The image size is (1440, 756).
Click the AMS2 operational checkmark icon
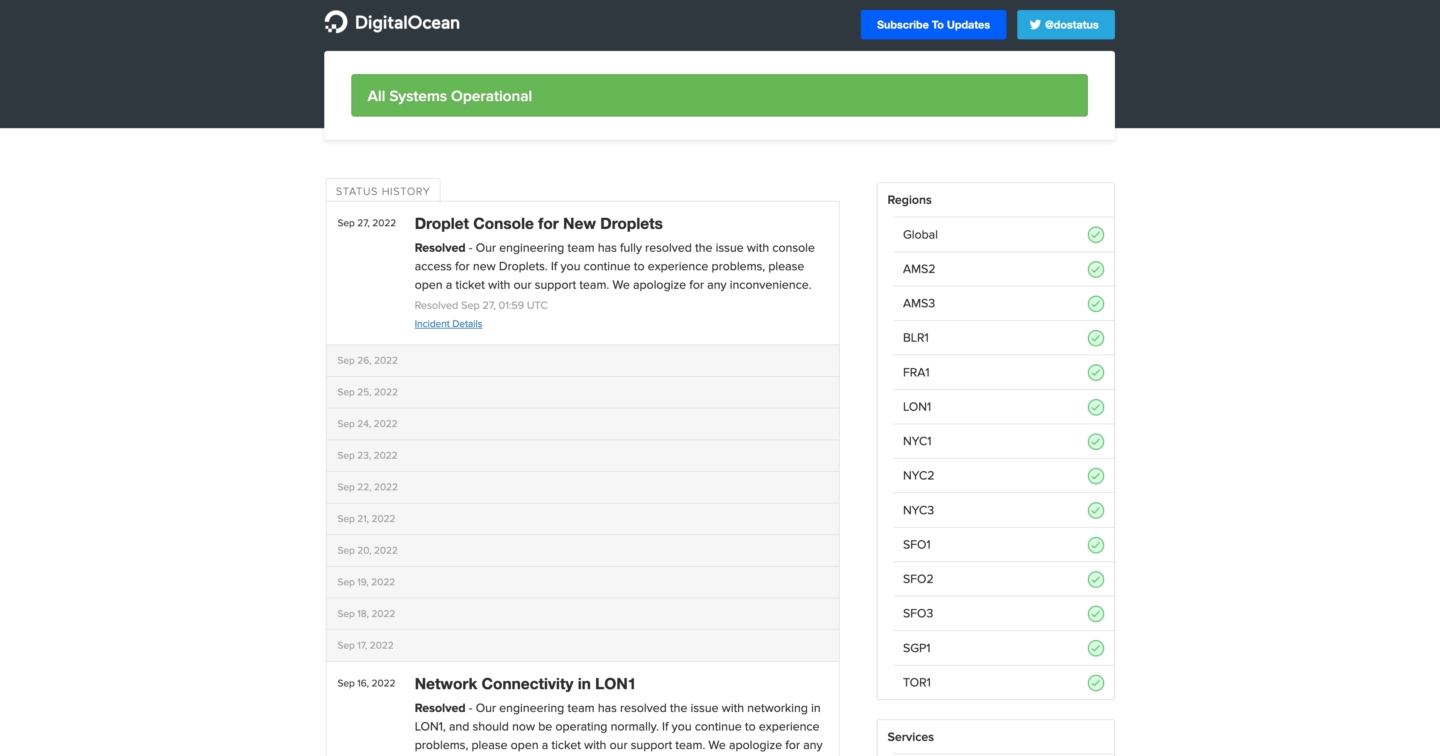(1096, 269)
